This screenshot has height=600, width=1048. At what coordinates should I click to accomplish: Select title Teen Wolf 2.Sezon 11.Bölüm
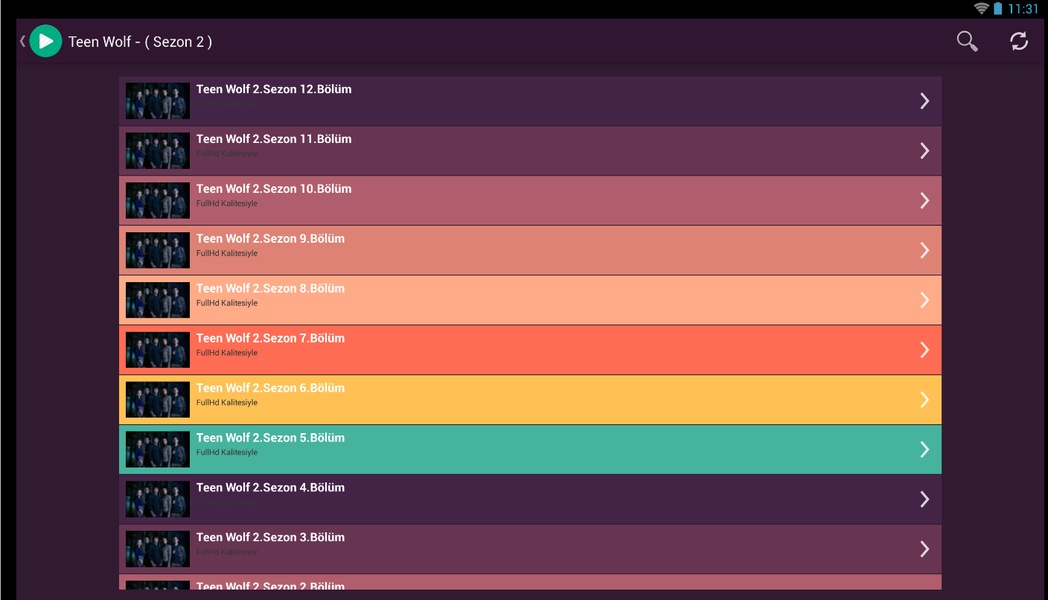(273, 139)
